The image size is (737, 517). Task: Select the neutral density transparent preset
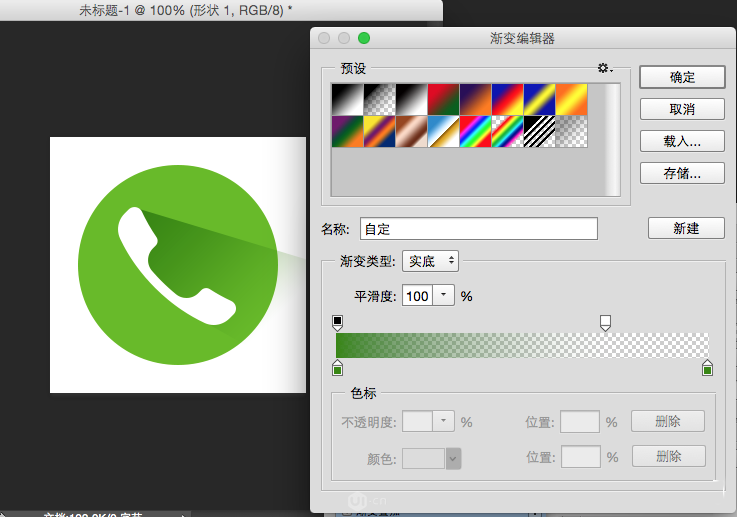(571, 132)
